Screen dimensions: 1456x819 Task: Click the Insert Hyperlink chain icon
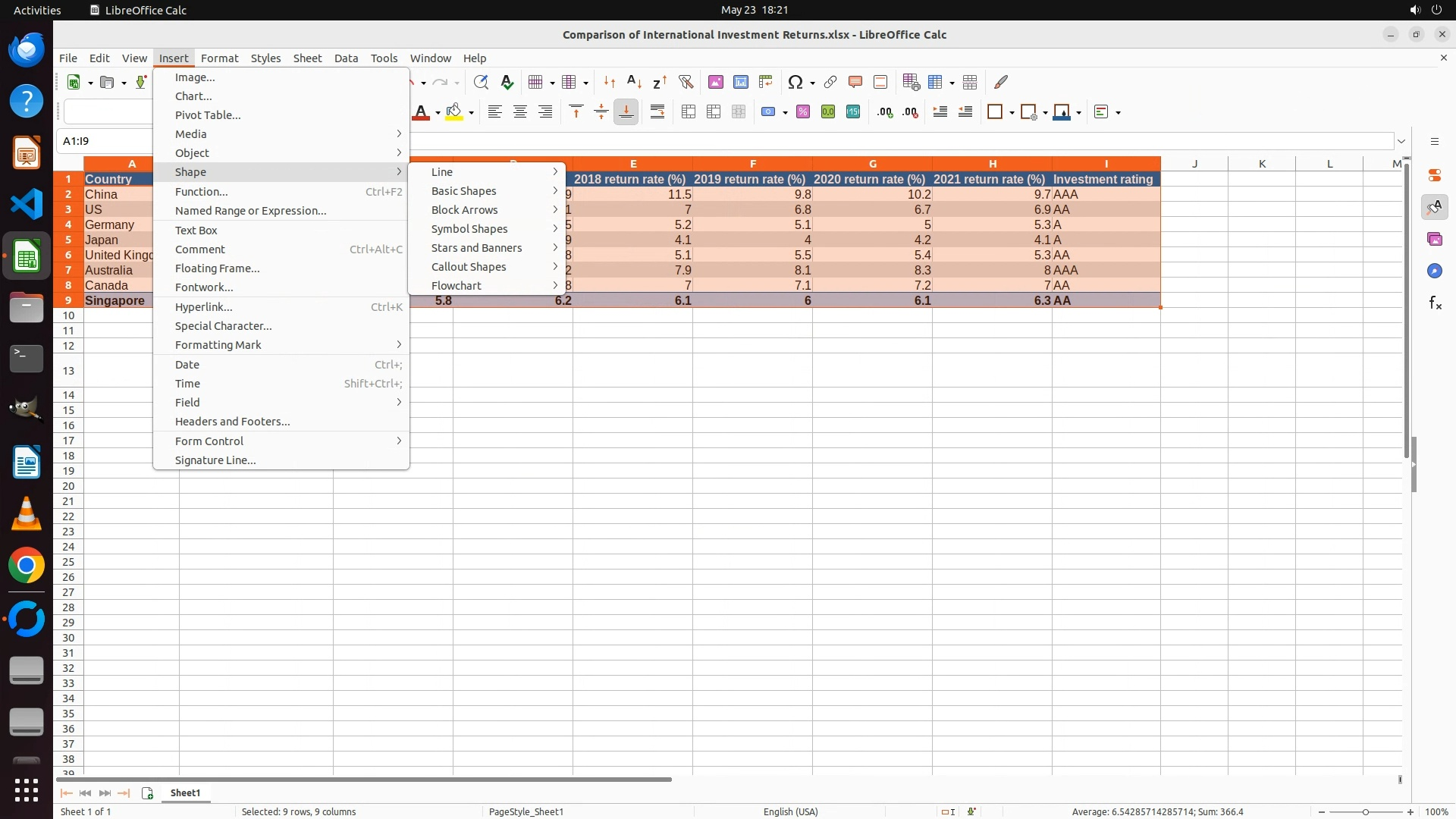click(x=830, y=82)
